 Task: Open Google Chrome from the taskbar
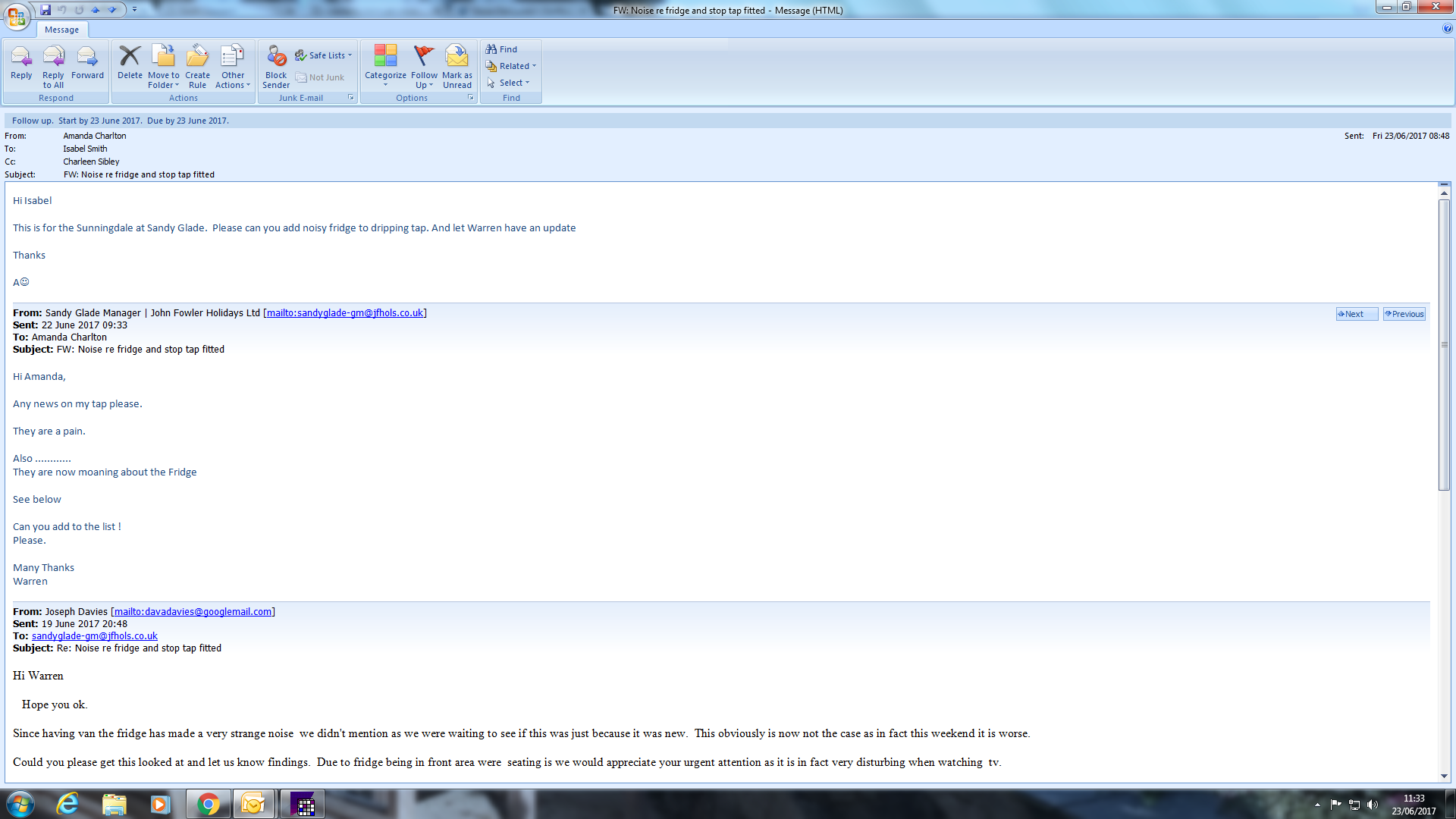[208, 804]
